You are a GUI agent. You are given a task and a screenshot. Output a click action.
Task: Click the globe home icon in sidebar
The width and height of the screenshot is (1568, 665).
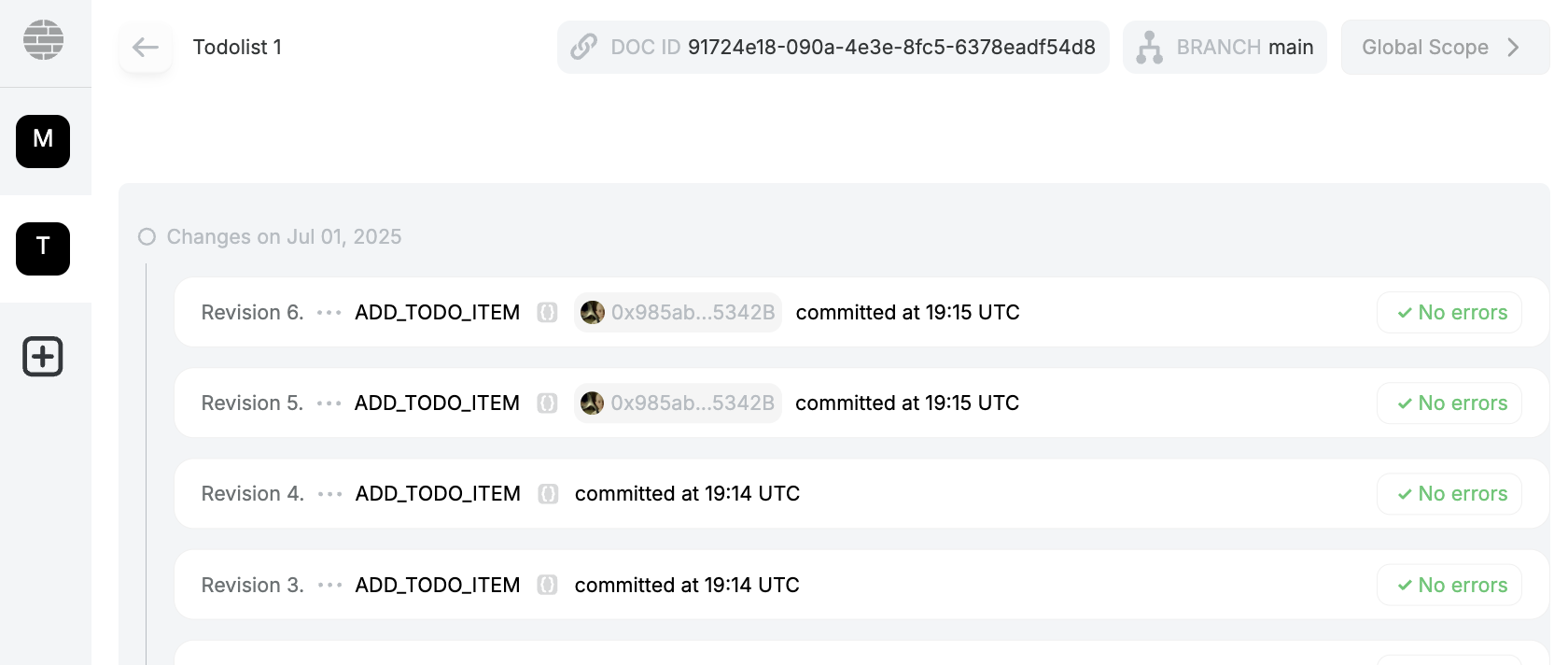pos(43,40)
